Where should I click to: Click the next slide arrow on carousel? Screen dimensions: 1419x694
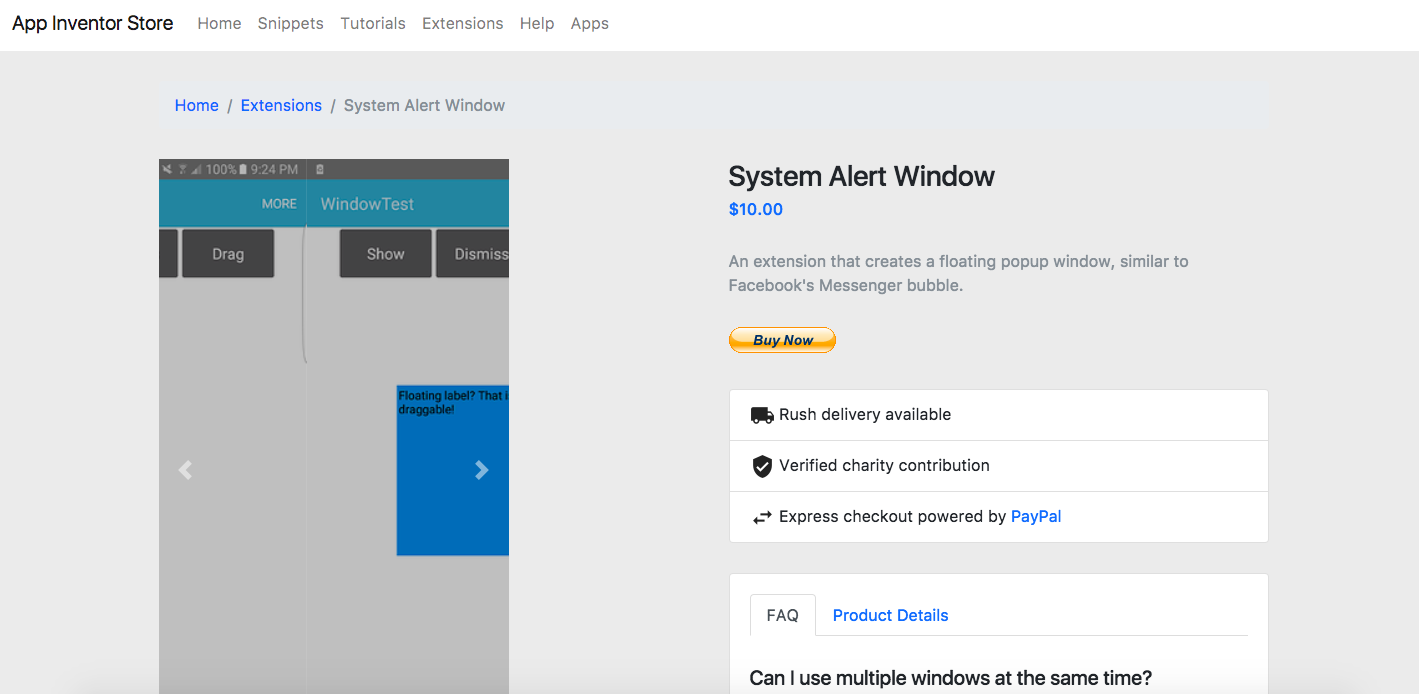pyautogui.click(x=482, y=470)
